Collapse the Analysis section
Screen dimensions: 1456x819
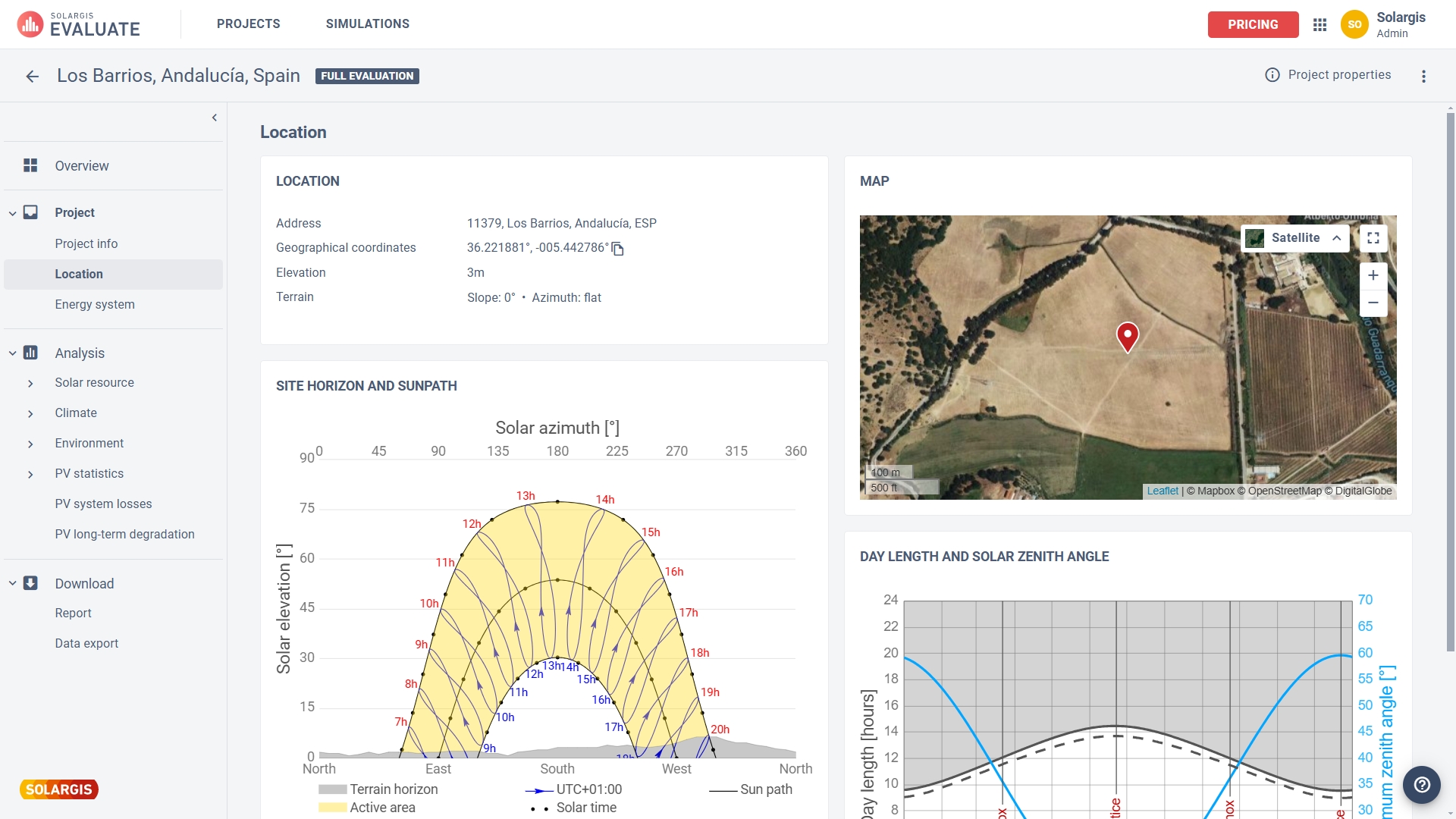tap(13, 353)
